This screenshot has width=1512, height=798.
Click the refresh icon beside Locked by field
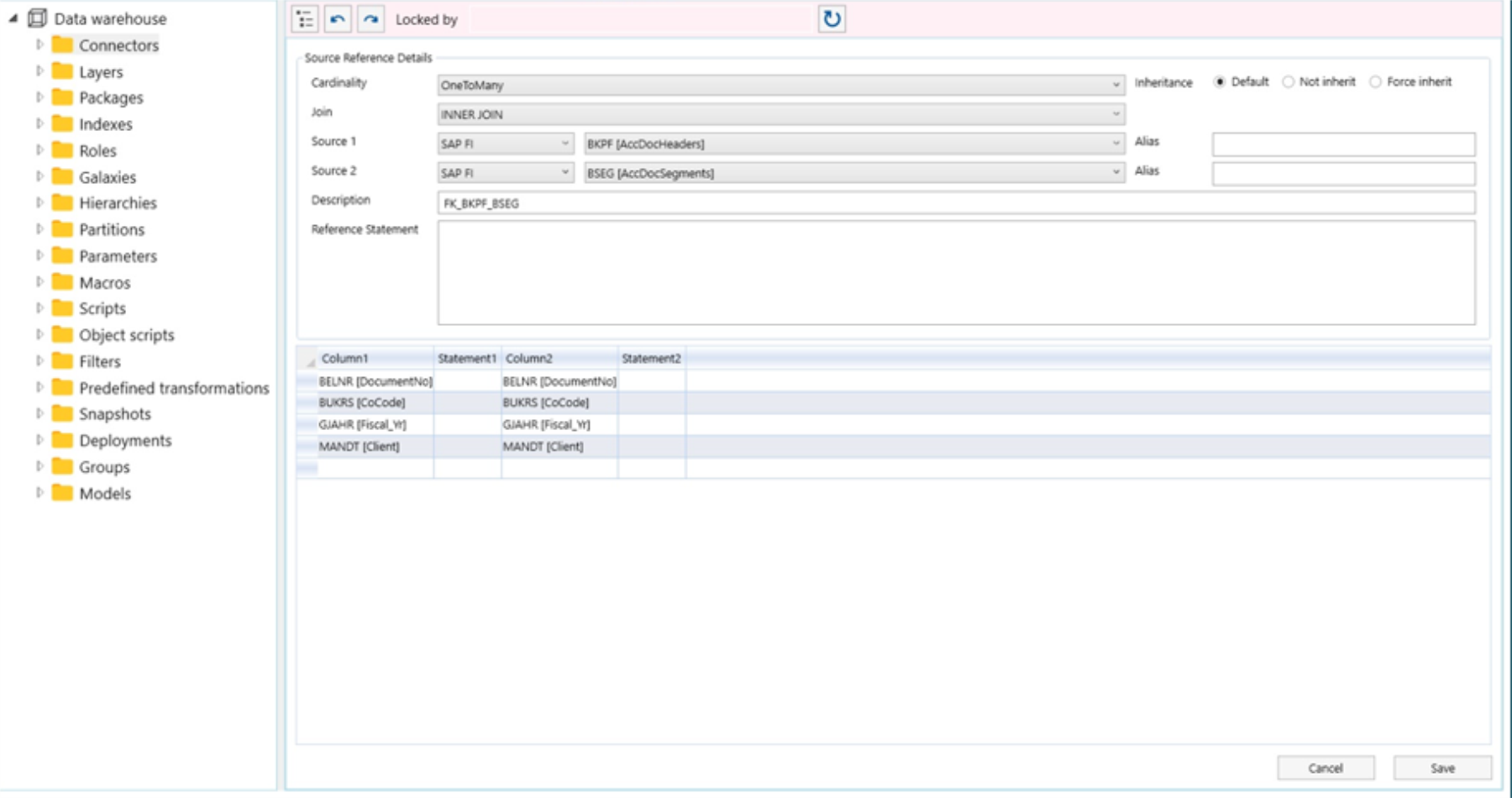pos(830,18)
